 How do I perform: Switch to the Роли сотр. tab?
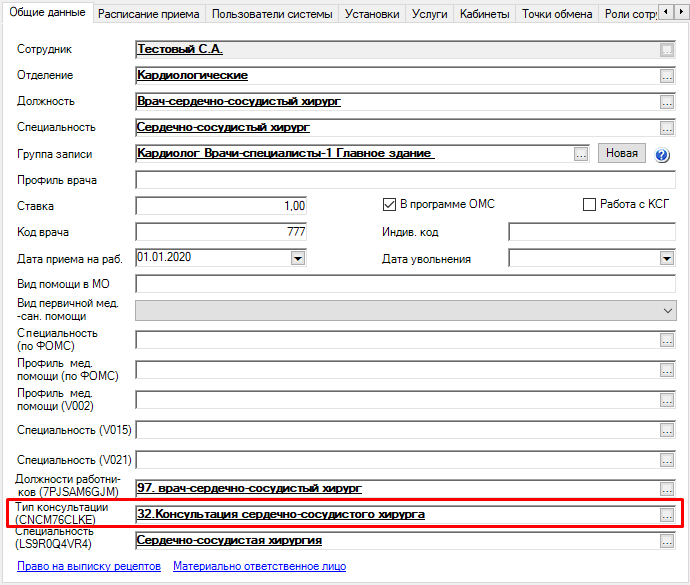pyautogui.click(x=630, y=14)
